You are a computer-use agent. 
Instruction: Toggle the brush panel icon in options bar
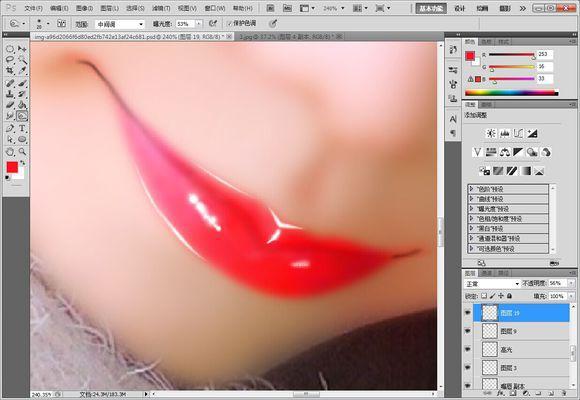(x=61, y=24)
